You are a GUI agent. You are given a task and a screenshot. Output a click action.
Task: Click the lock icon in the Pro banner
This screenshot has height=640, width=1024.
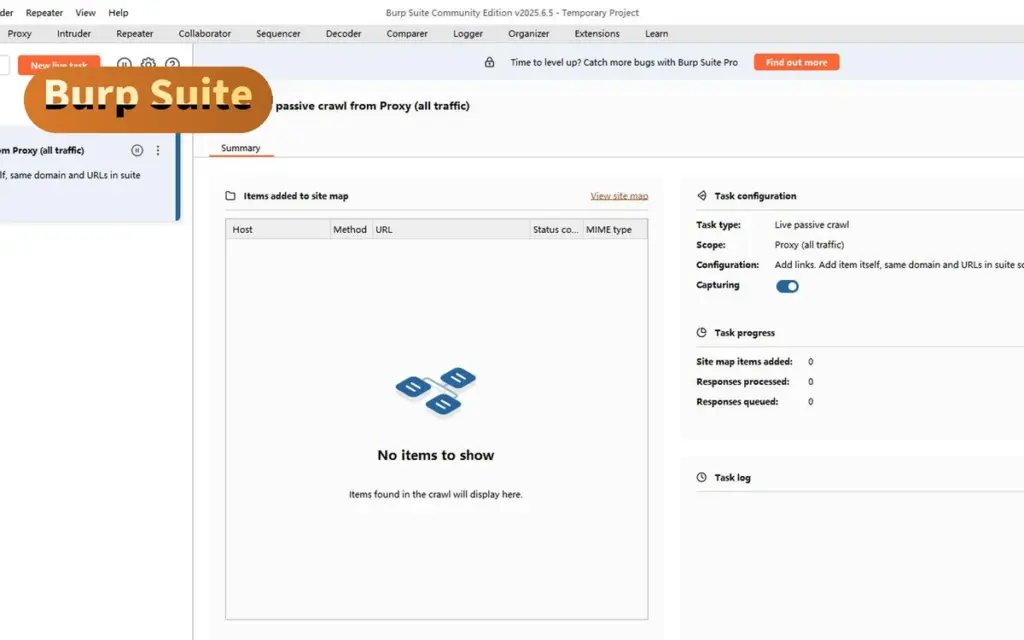tap(489, 62)
